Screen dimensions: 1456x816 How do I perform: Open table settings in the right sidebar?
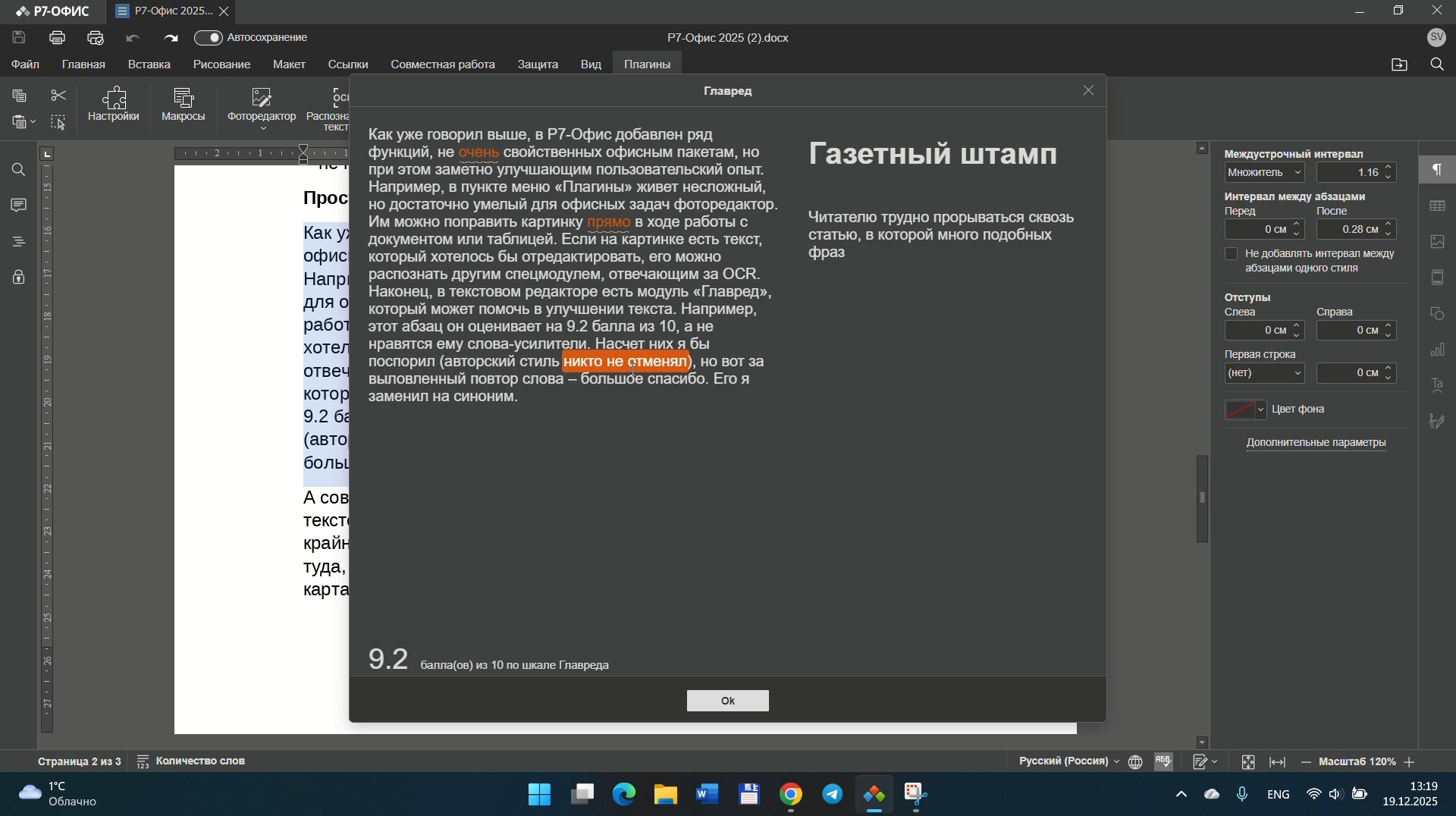[1438, 206]
